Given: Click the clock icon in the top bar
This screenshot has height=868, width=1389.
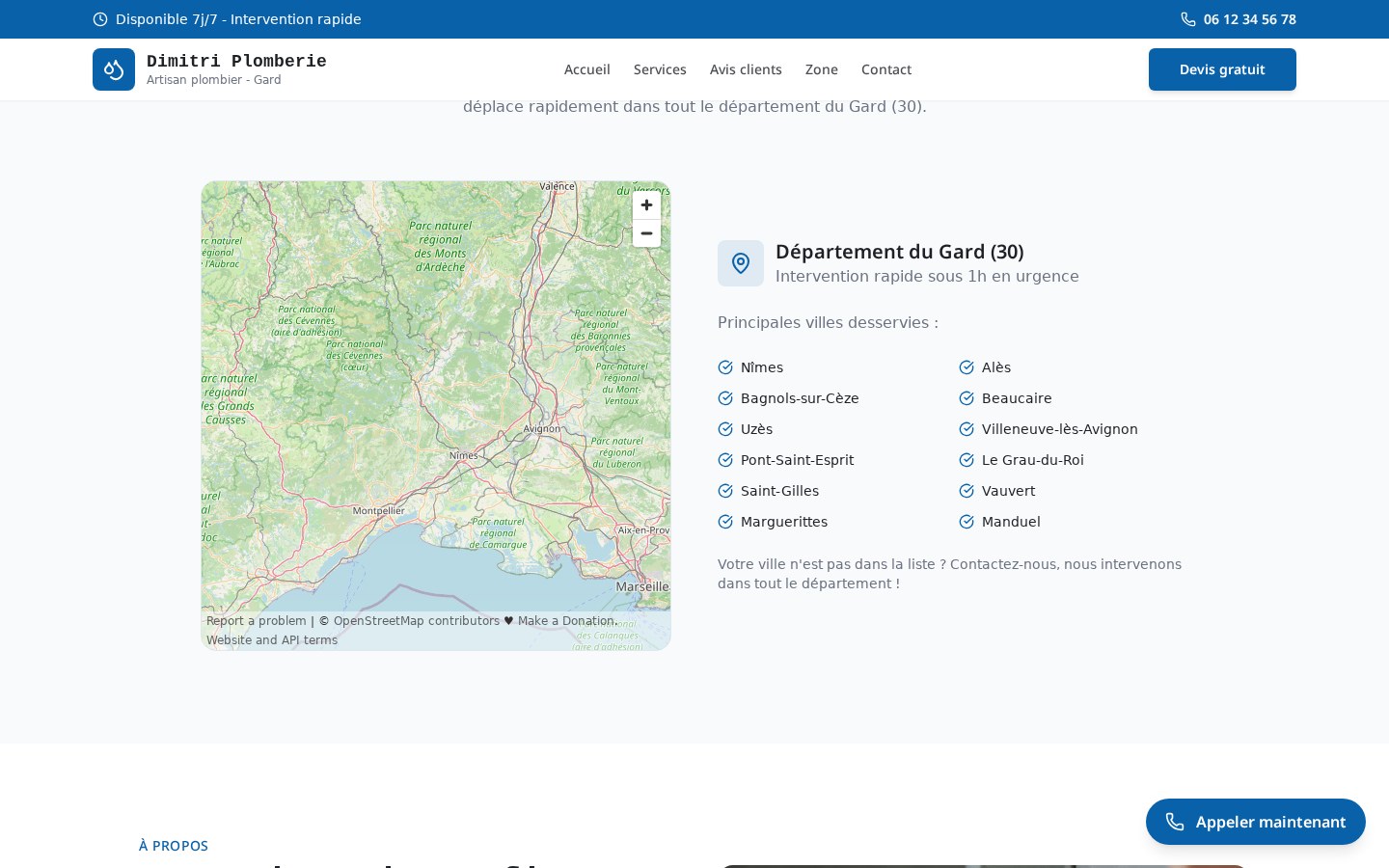Looking at the screenshot, I should [100, 19].
